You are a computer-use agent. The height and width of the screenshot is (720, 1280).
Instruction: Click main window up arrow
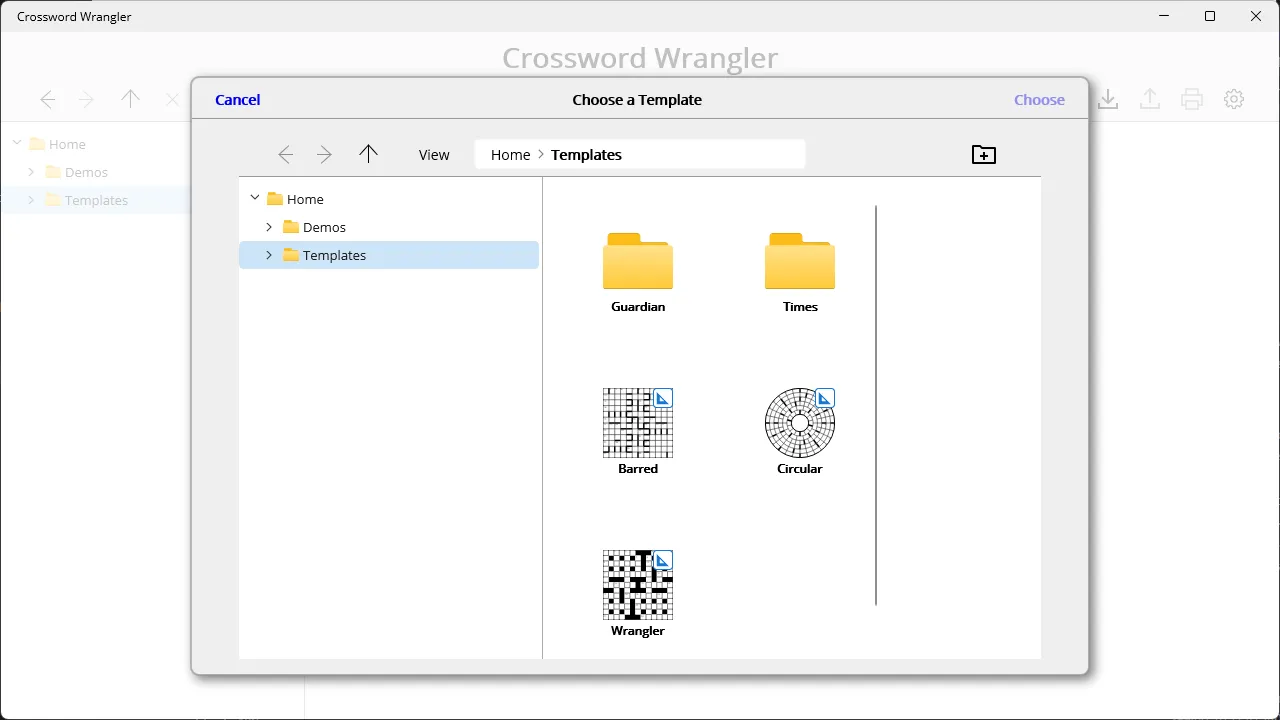click(x=130, y=99)
